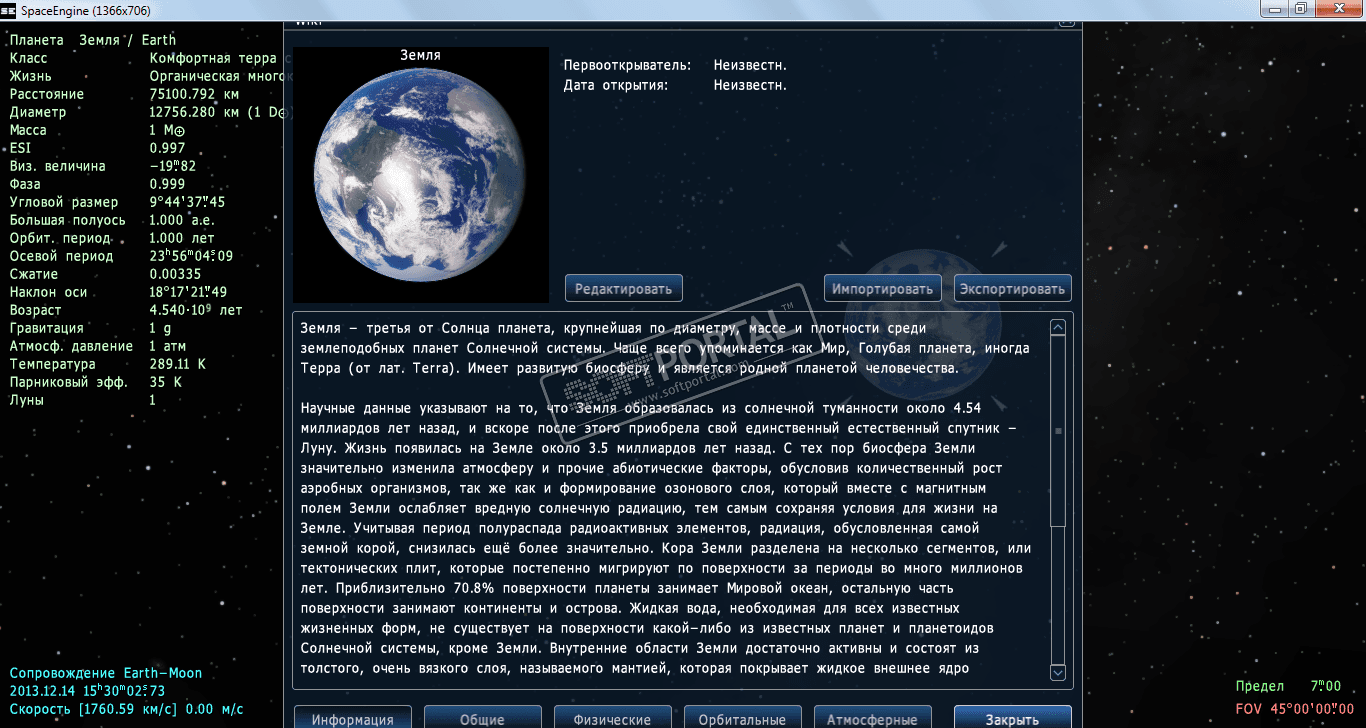Click the wiki text scrollbar down arrow
1366x728 pixels.
click(x=1058, y=674)
